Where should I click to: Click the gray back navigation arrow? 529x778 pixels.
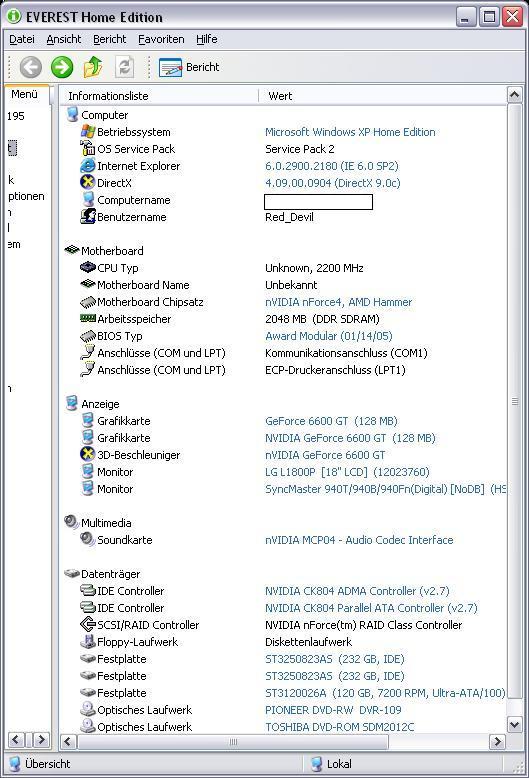(31, 67)
